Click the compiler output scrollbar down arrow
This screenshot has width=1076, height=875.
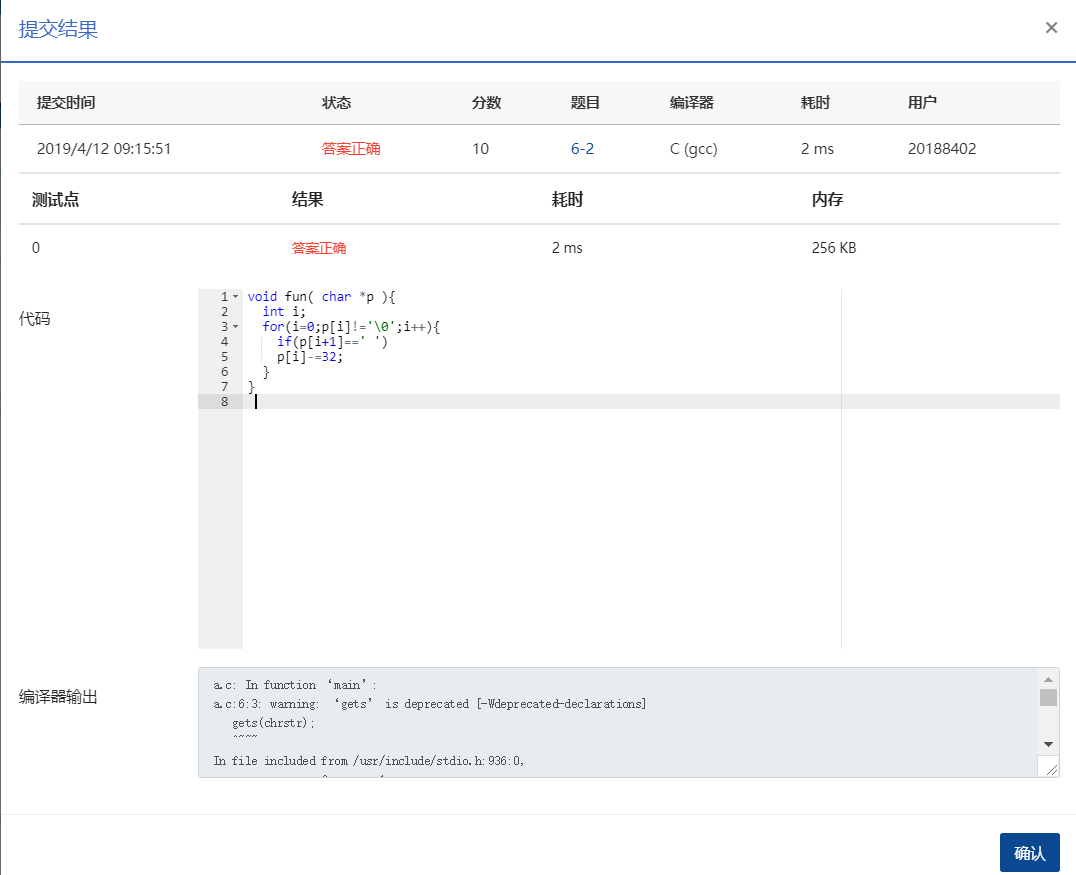(1048, 744)
